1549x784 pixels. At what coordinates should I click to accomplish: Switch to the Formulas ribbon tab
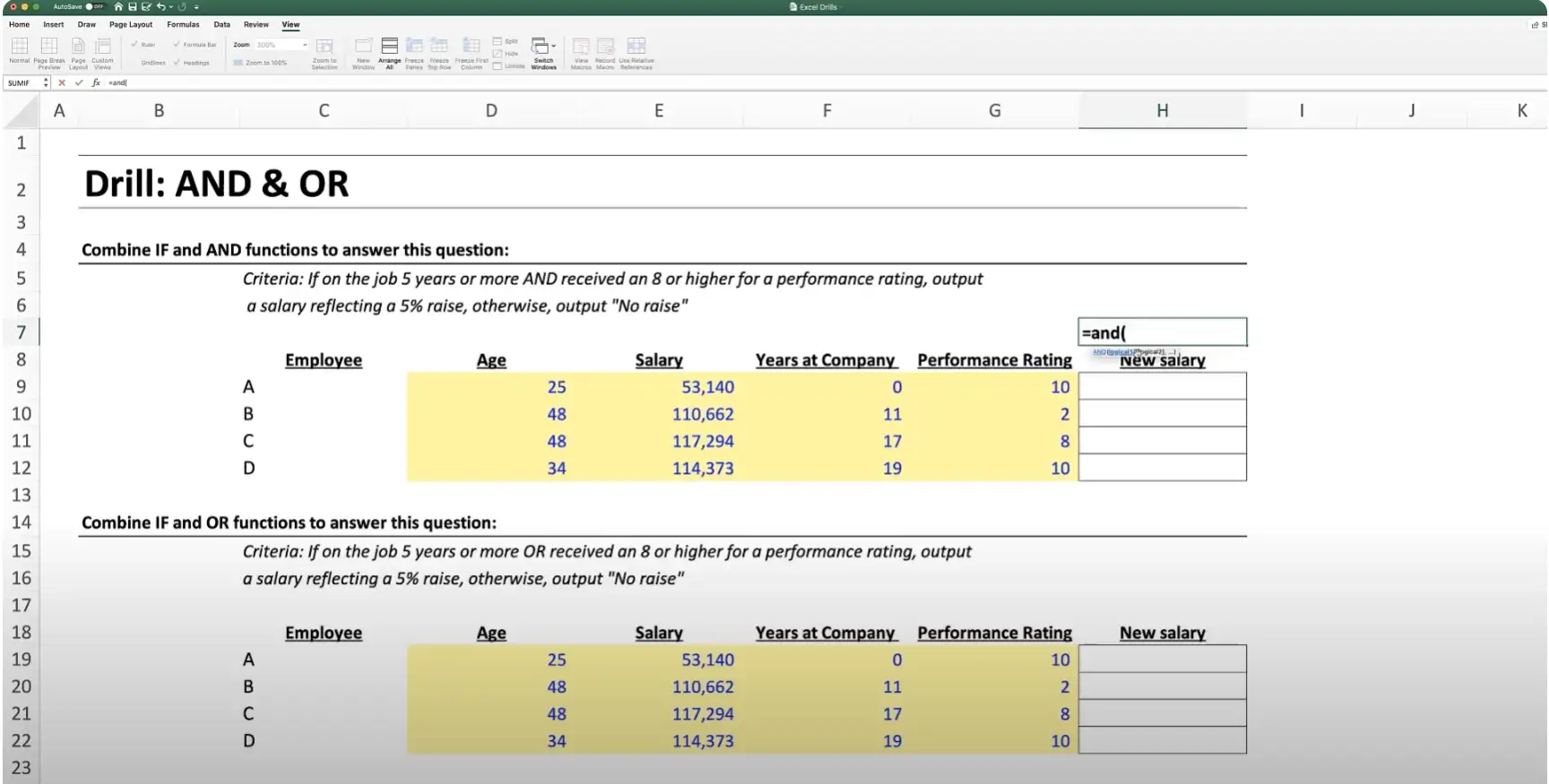click(183, 24)
